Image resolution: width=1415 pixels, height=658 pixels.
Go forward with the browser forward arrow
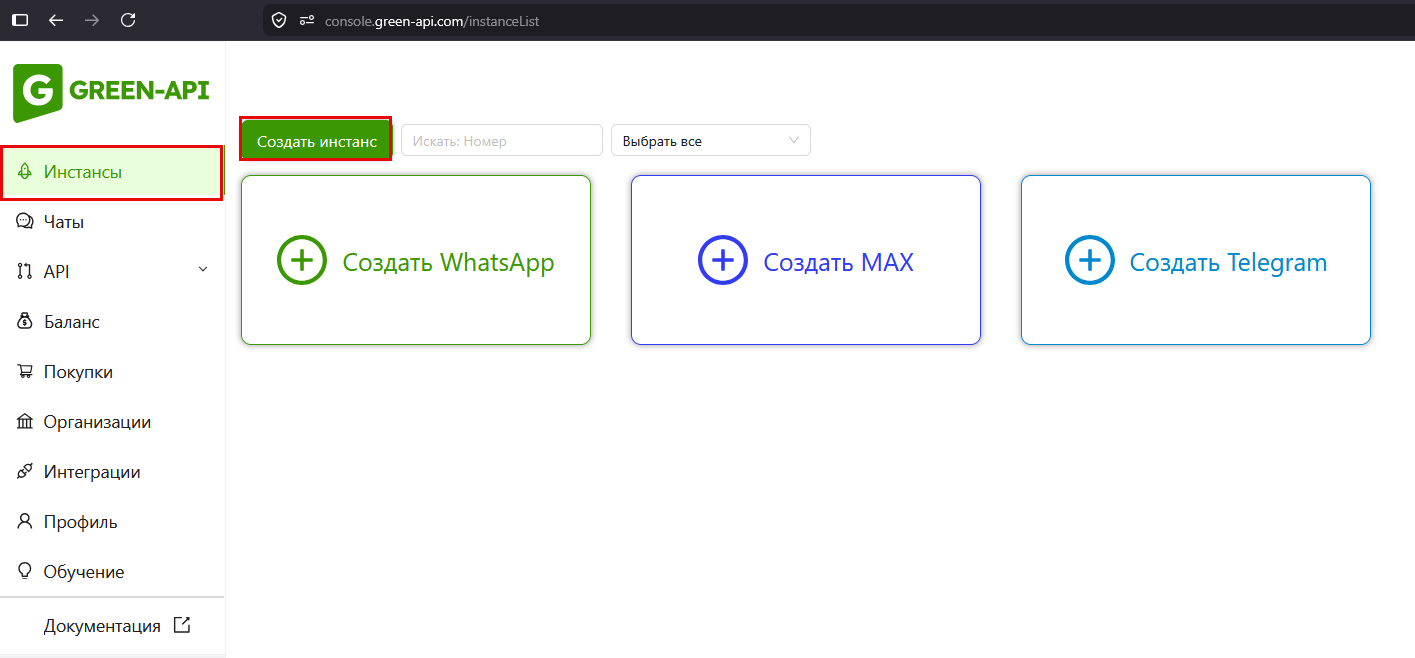coord(92,20)
